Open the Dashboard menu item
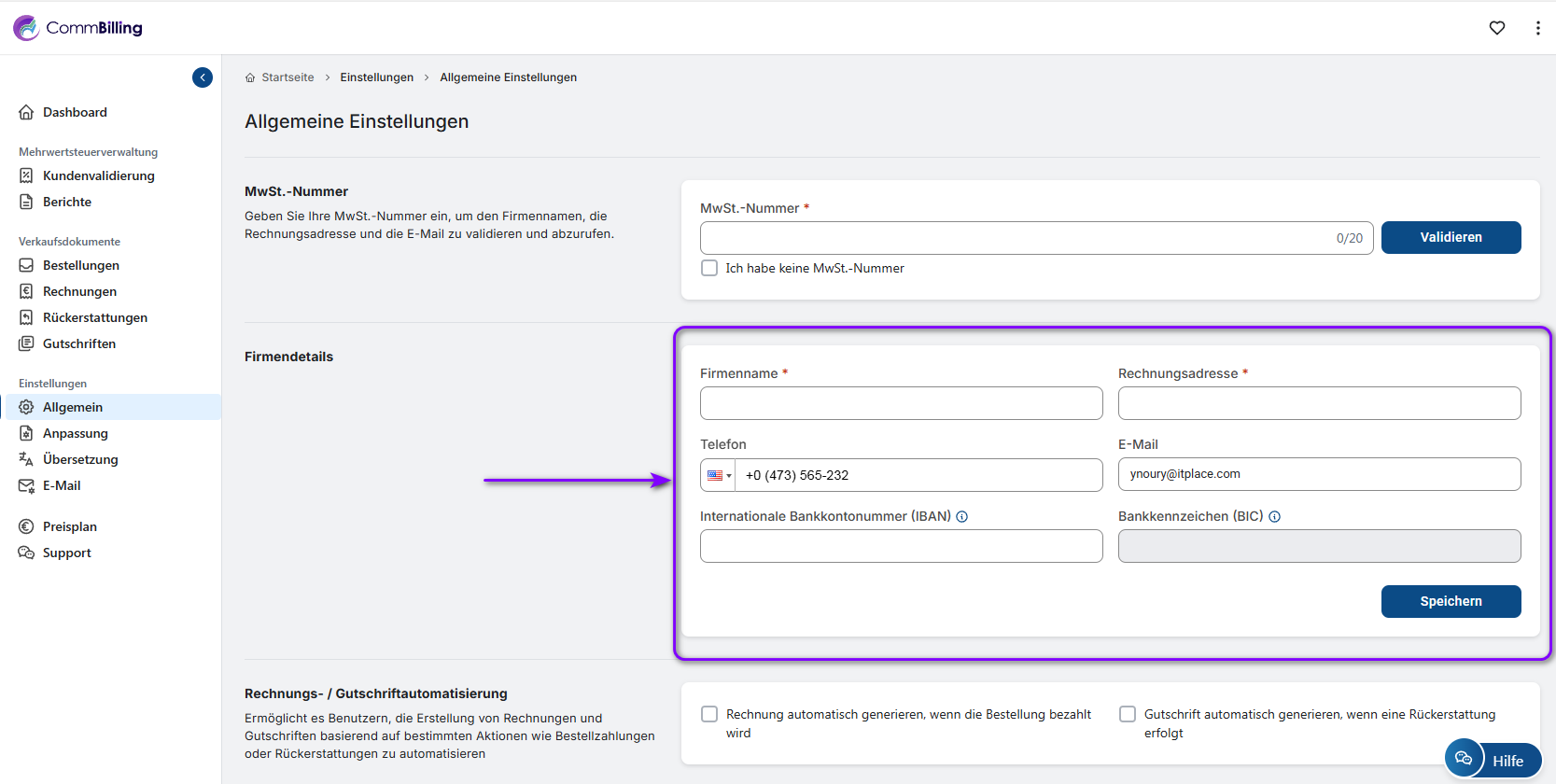 click(75, 112)
